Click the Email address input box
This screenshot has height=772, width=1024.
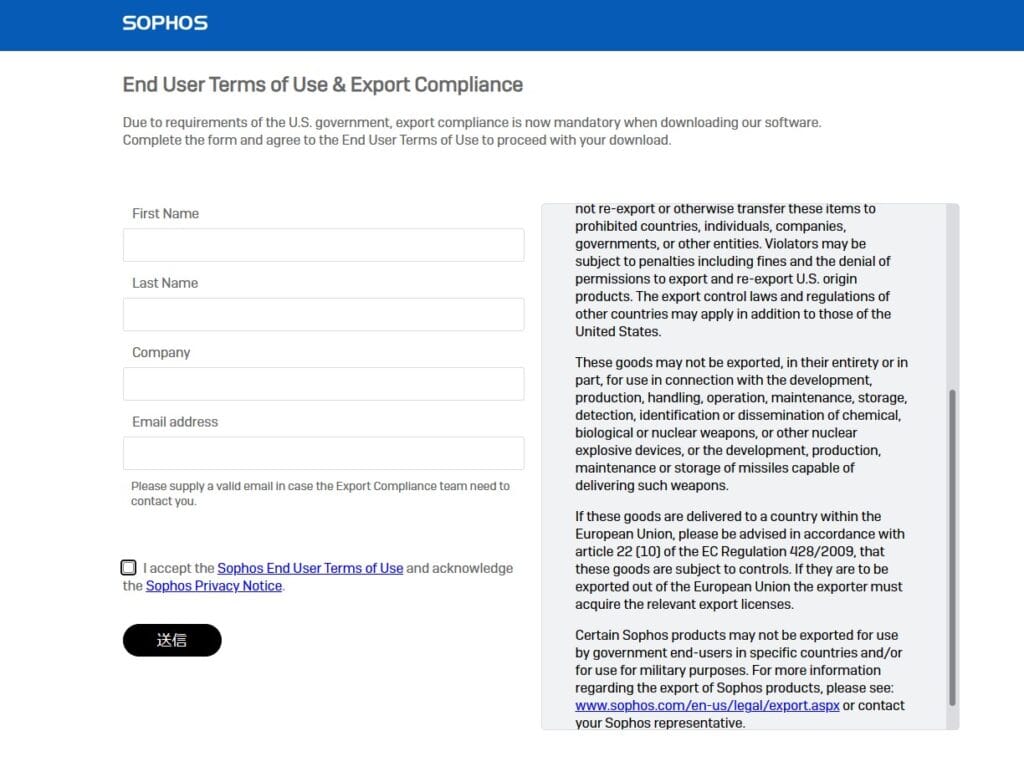[x=323, y=453]
